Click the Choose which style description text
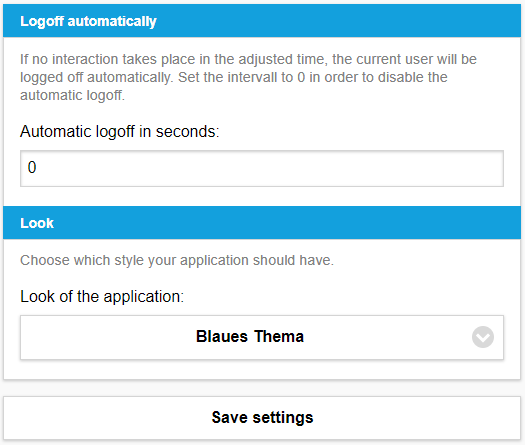Viewport: 525px width, 445px height. 177,260
